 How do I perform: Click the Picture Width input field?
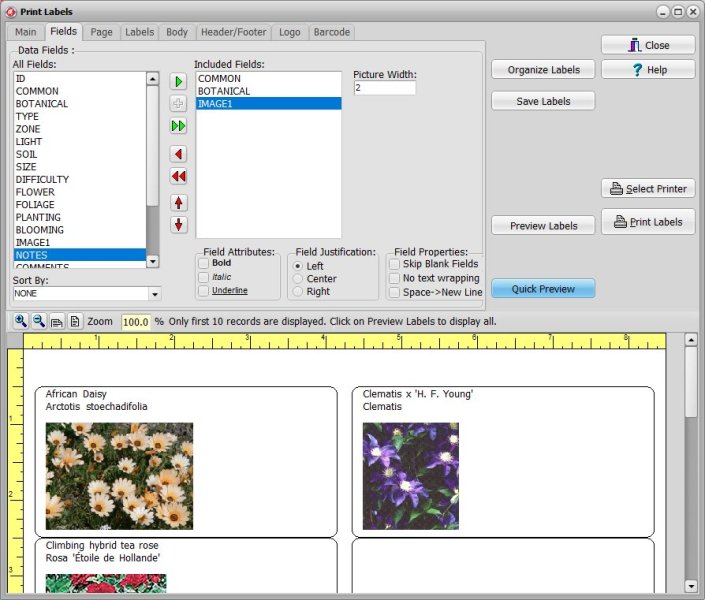click(384, 88)
